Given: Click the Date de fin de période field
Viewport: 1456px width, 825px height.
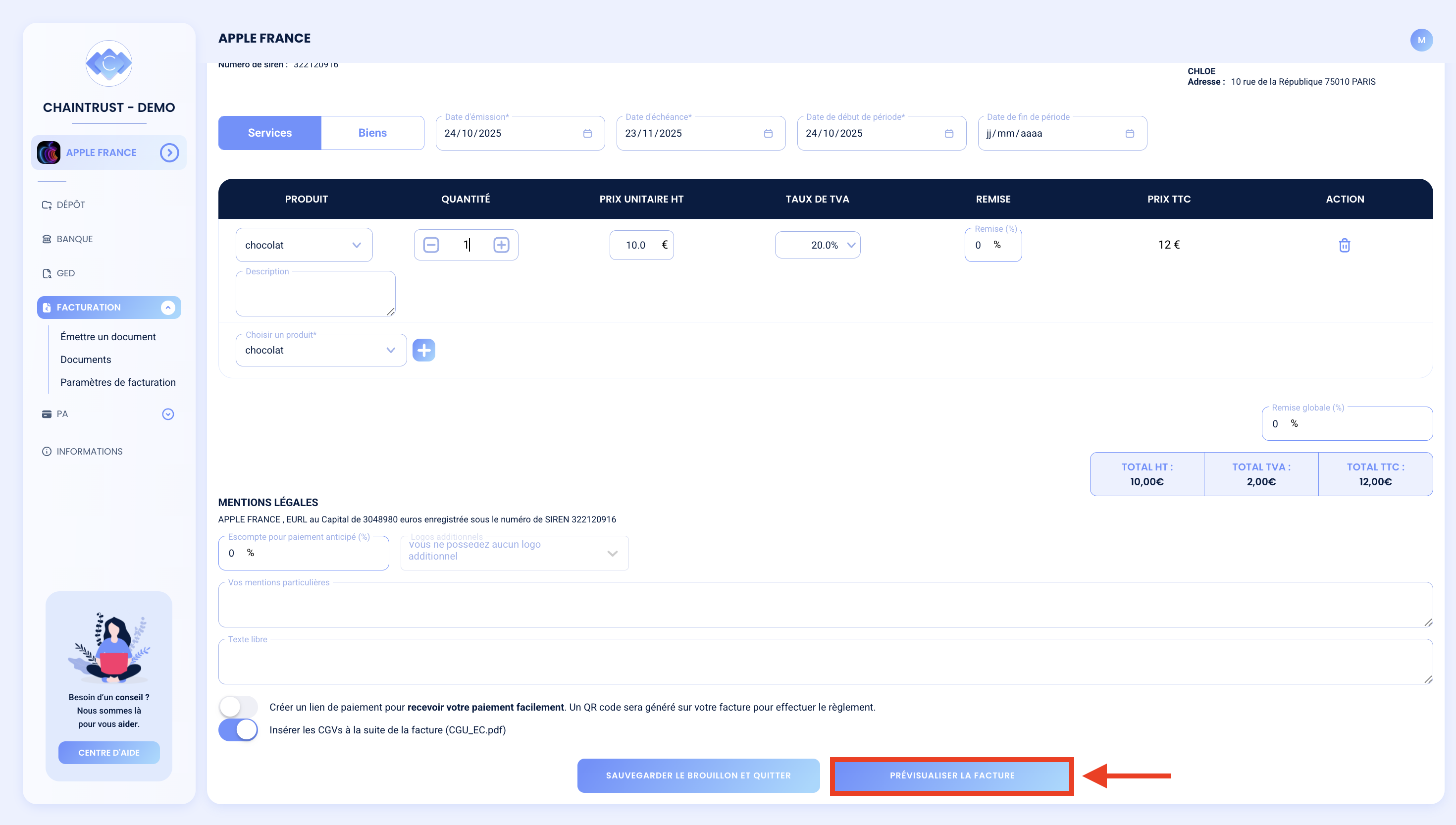Looking at the screenshot, I should 1062,133.
